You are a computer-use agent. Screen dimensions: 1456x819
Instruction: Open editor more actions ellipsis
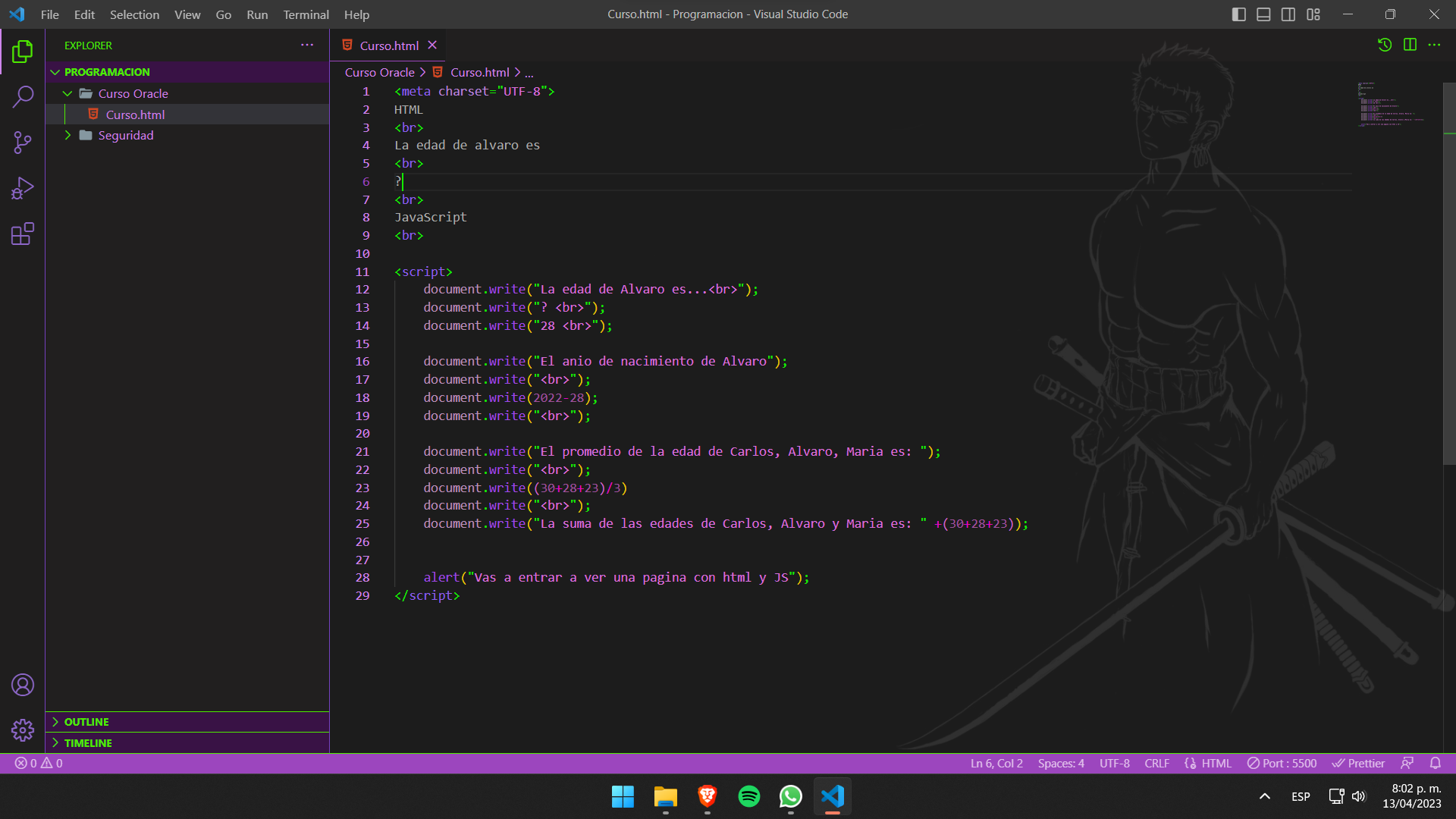1434,45
